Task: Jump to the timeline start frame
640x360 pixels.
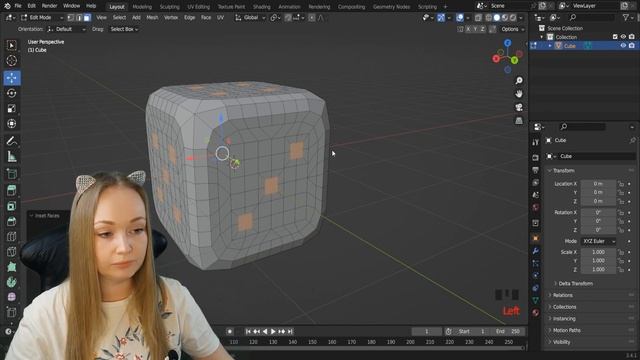Action: pyautogui.click(x=248, y=331)
